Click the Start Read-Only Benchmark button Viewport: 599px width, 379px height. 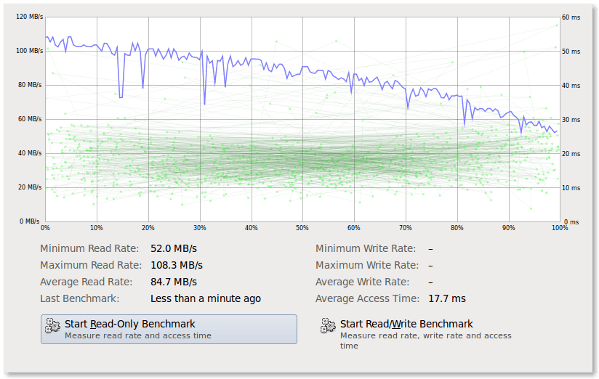[168, 329]
